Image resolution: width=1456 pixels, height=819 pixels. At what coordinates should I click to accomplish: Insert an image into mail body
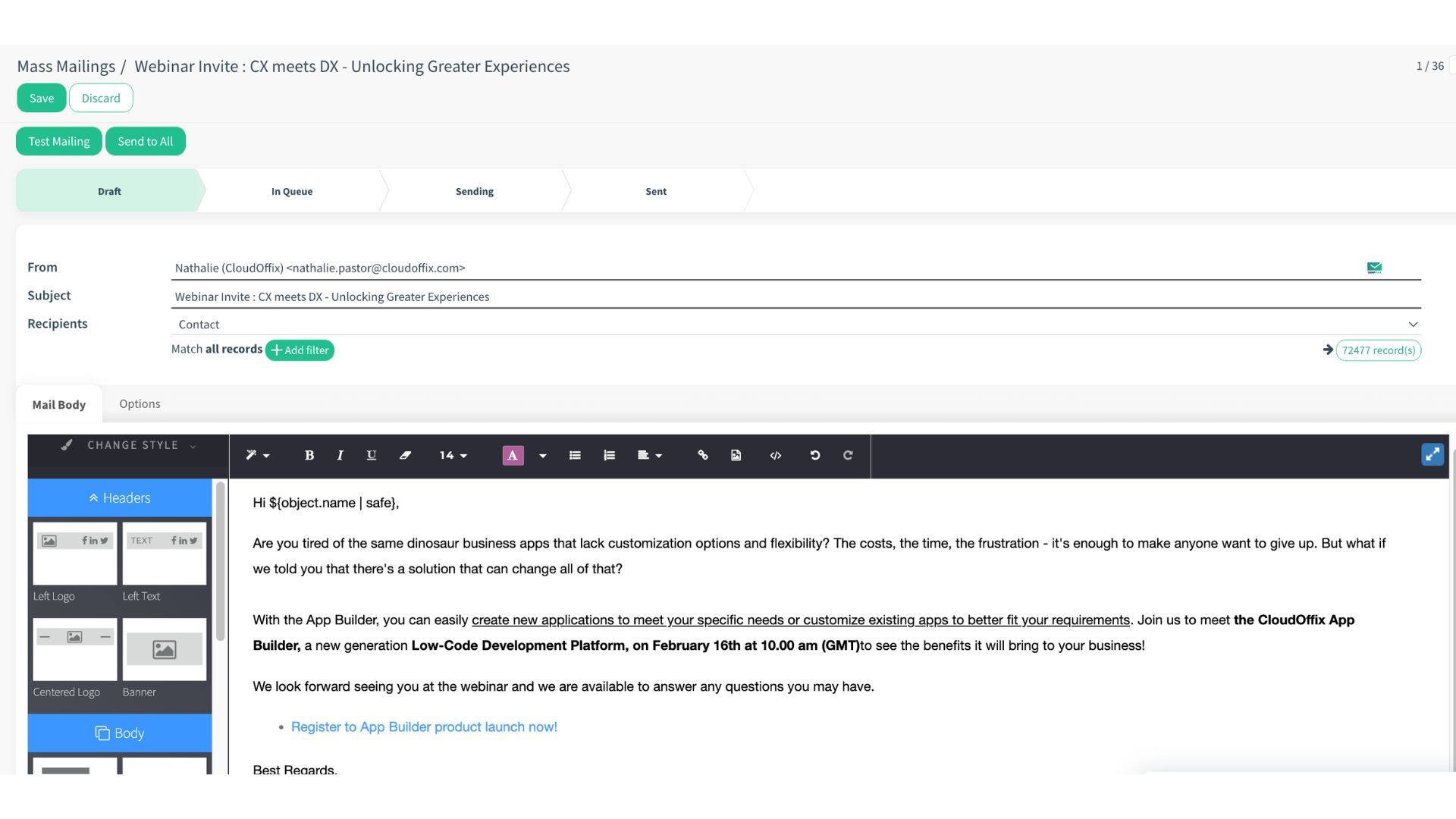point(736,456)
